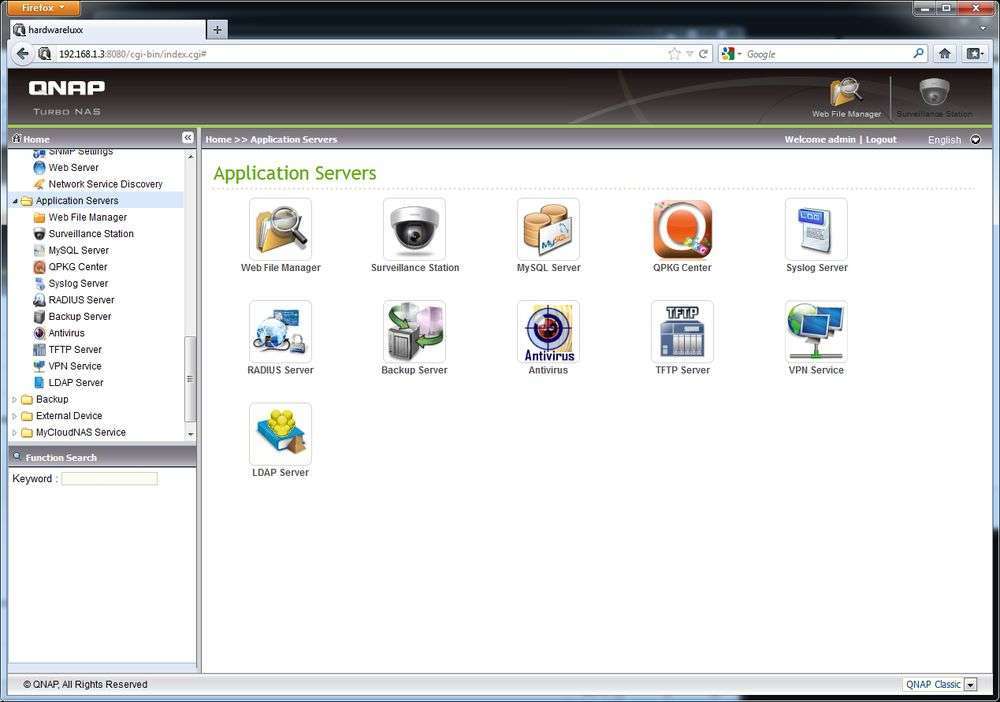Select RADIUS Server in sidebar tree
Screen dimensions: 1000x702
pyautogui.click(x=81, y=300)
